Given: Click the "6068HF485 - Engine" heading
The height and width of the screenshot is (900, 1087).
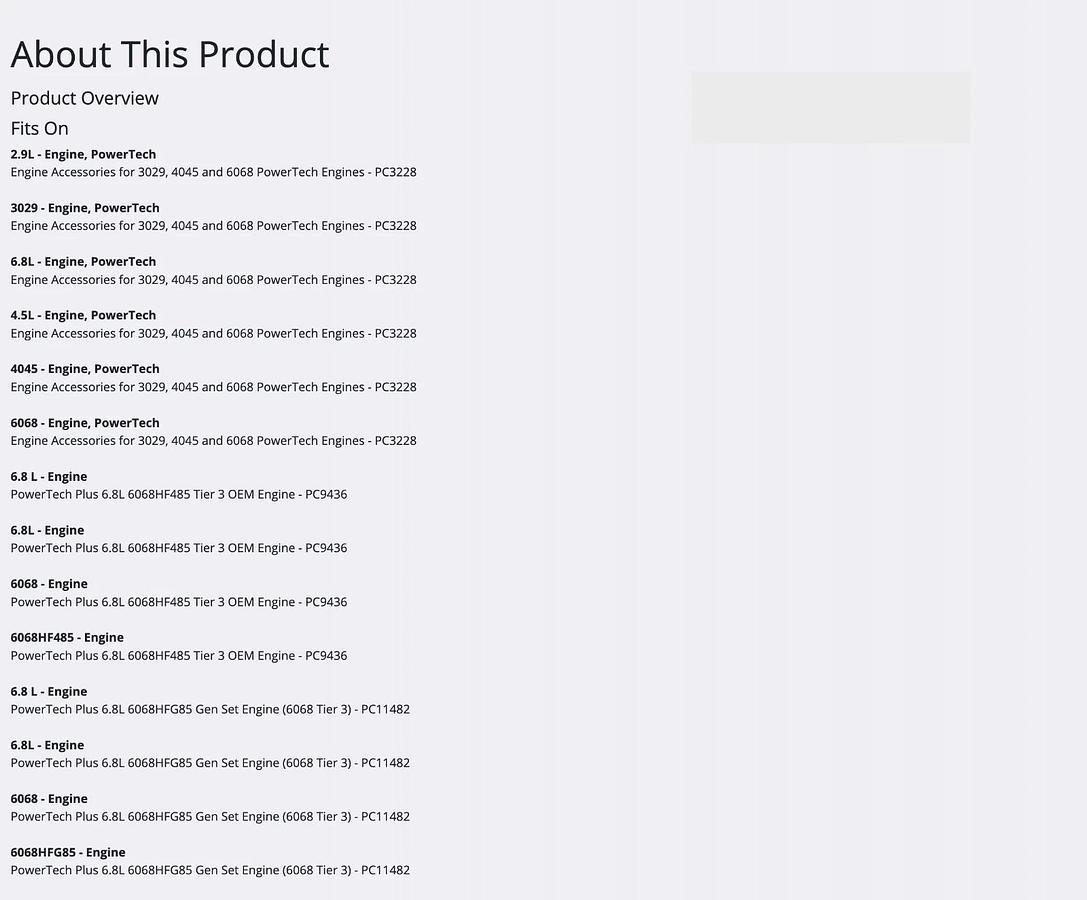Looking at the screenshot, I should tap(67, 637).
